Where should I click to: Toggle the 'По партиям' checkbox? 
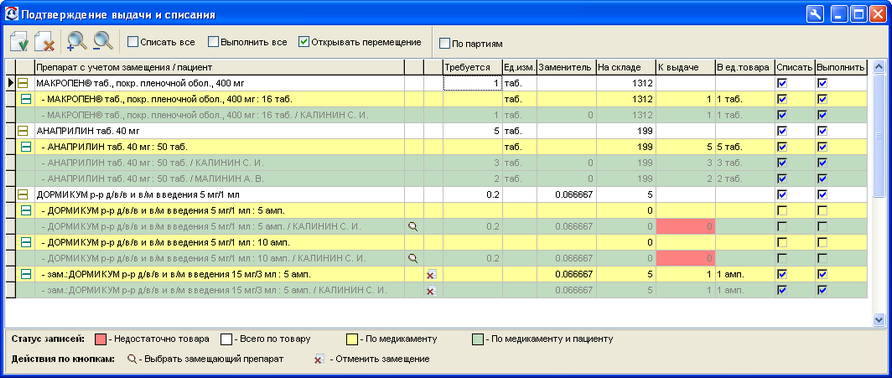(x=444, y=43)
